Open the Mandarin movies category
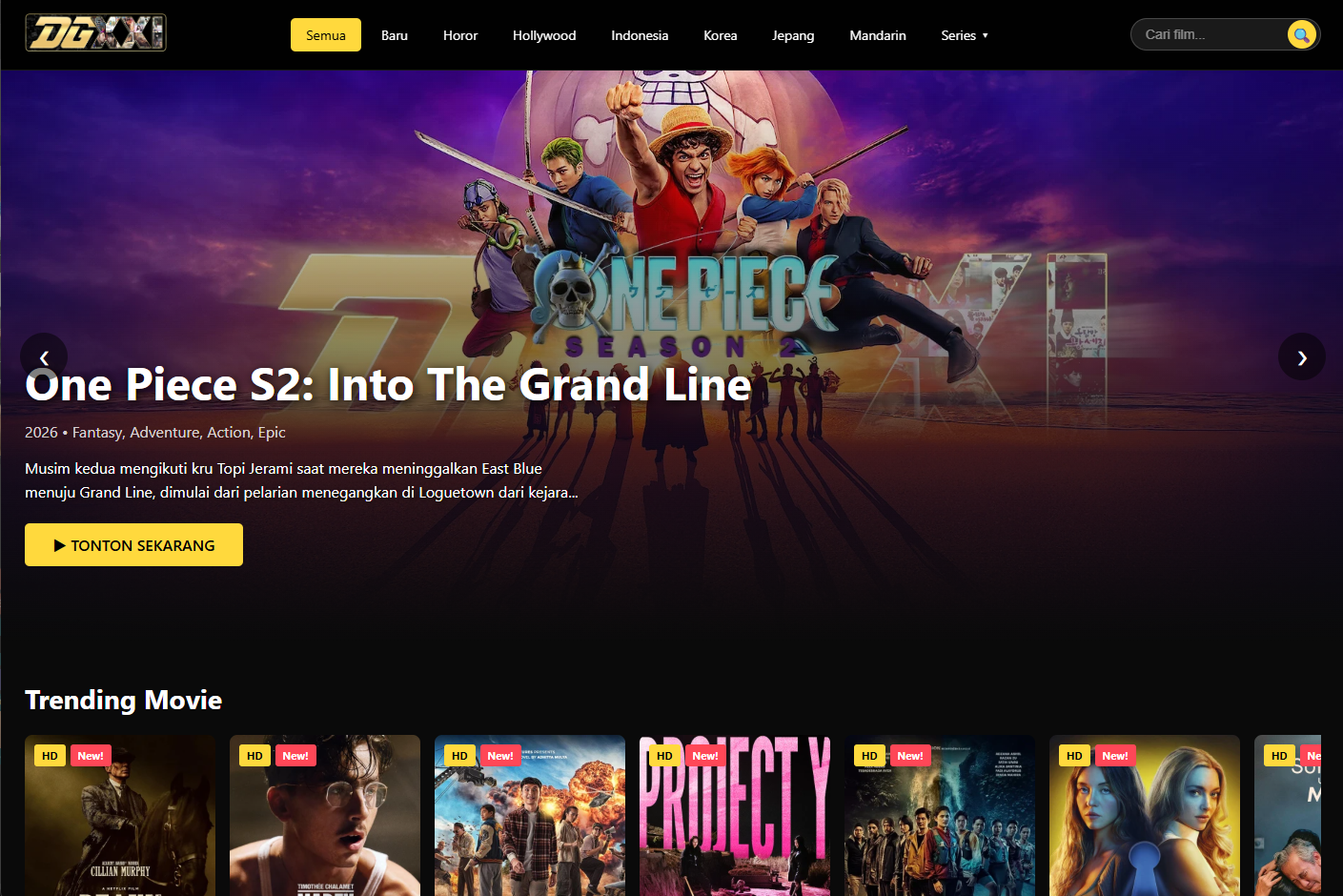Viewport: 1343px width, 896px height. [878, 35]
